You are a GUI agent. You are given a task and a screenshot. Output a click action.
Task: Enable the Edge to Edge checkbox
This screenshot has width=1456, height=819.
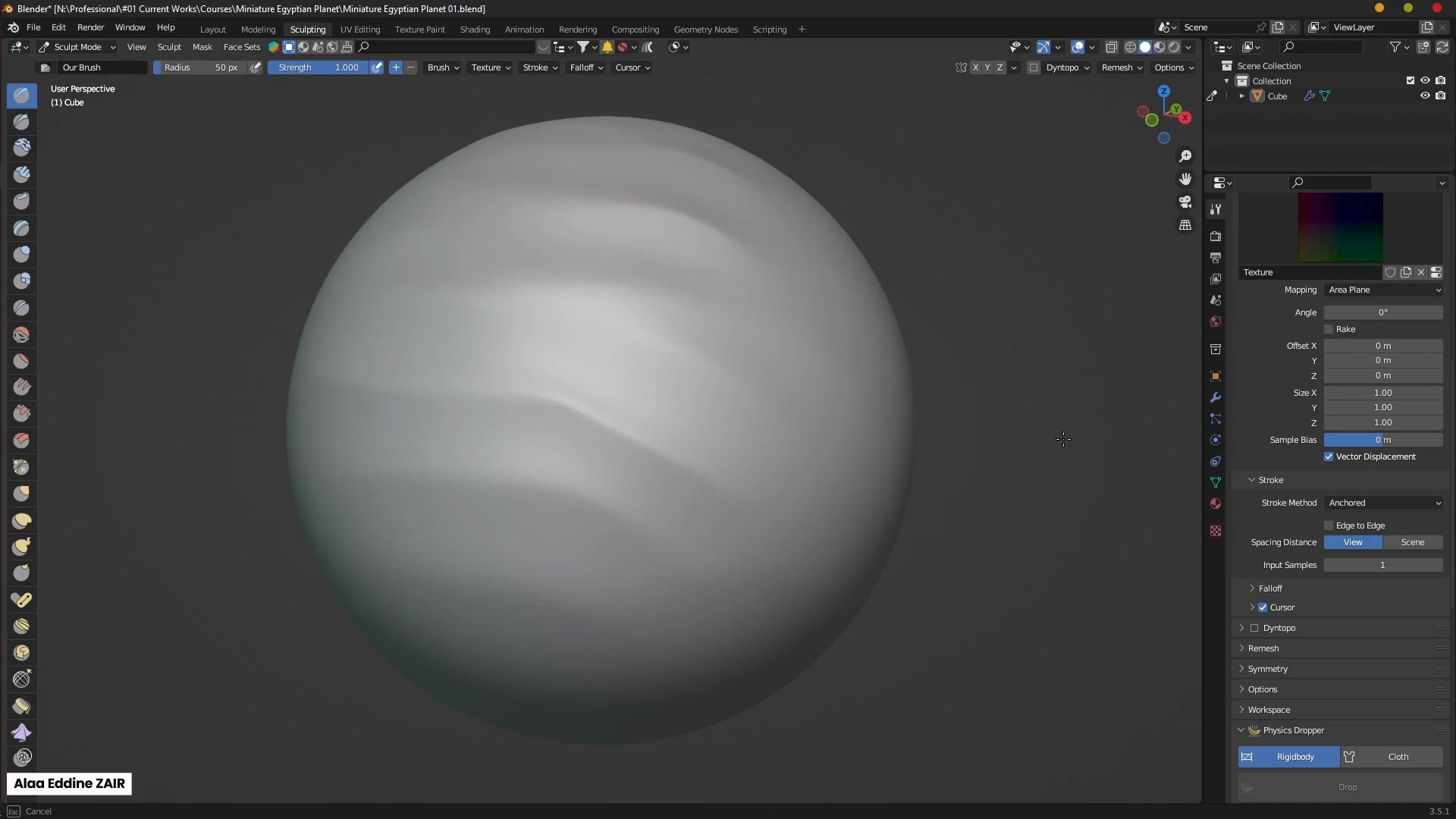tap(1328, 525)
